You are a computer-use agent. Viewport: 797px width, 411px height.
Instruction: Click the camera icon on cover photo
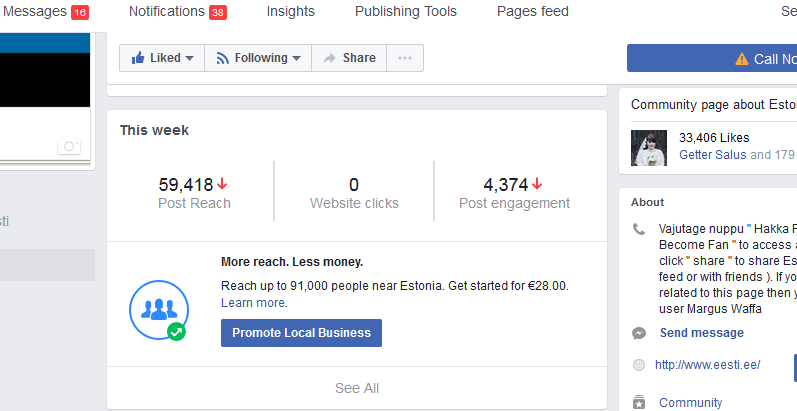click(x=68, y=147)
